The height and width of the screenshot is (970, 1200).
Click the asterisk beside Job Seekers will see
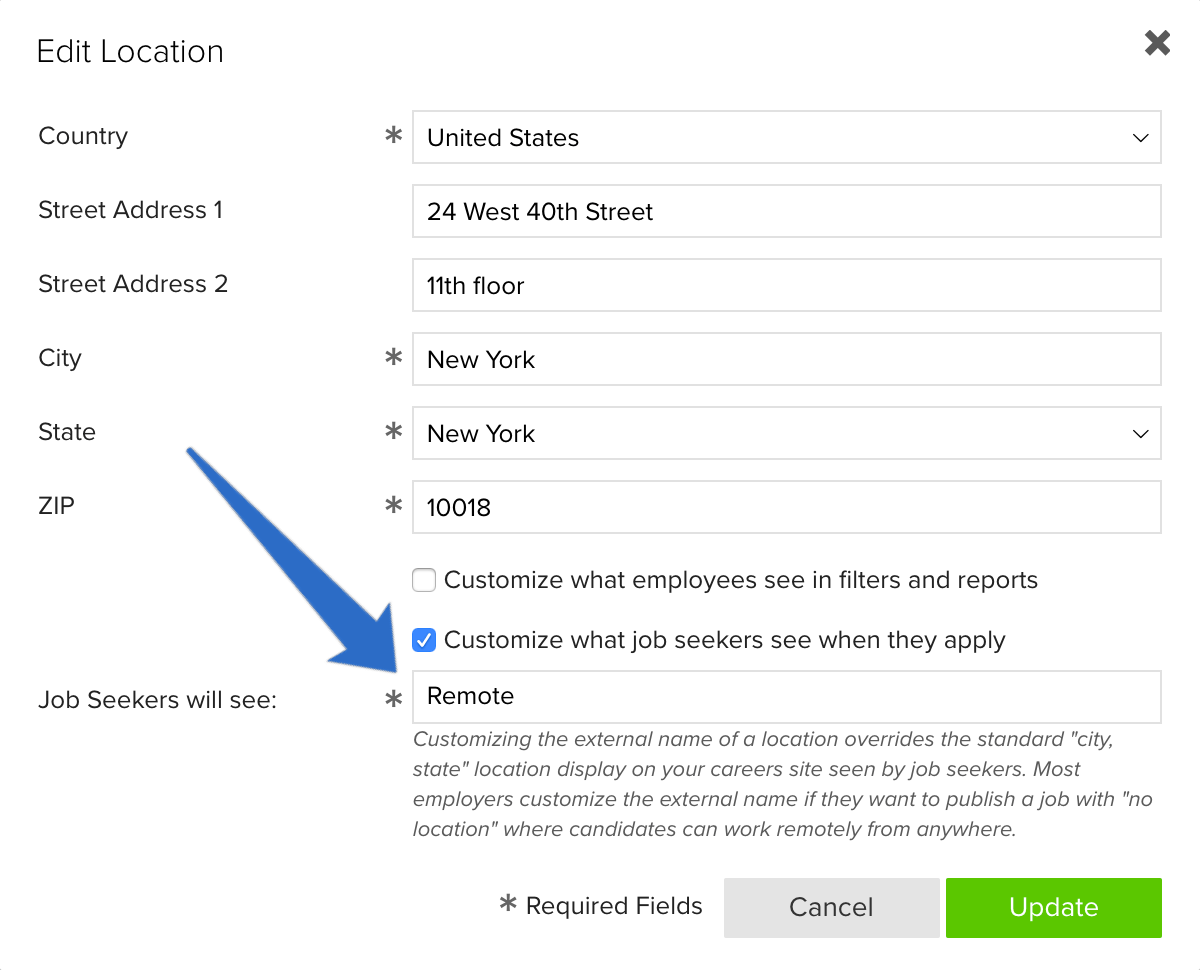[394, 700]
